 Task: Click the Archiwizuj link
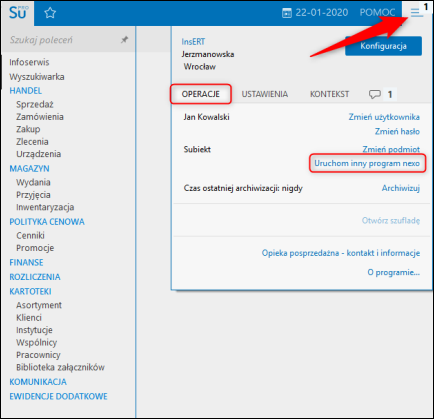click(401, 188)
